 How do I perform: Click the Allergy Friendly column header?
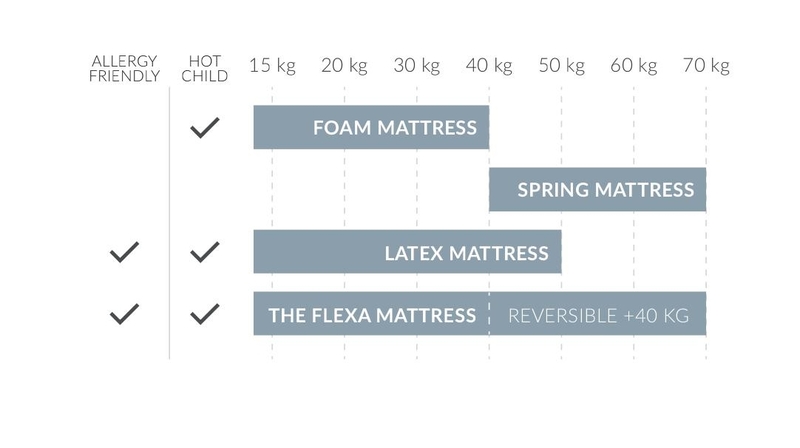pyautogui.click(x=124, y=68)
